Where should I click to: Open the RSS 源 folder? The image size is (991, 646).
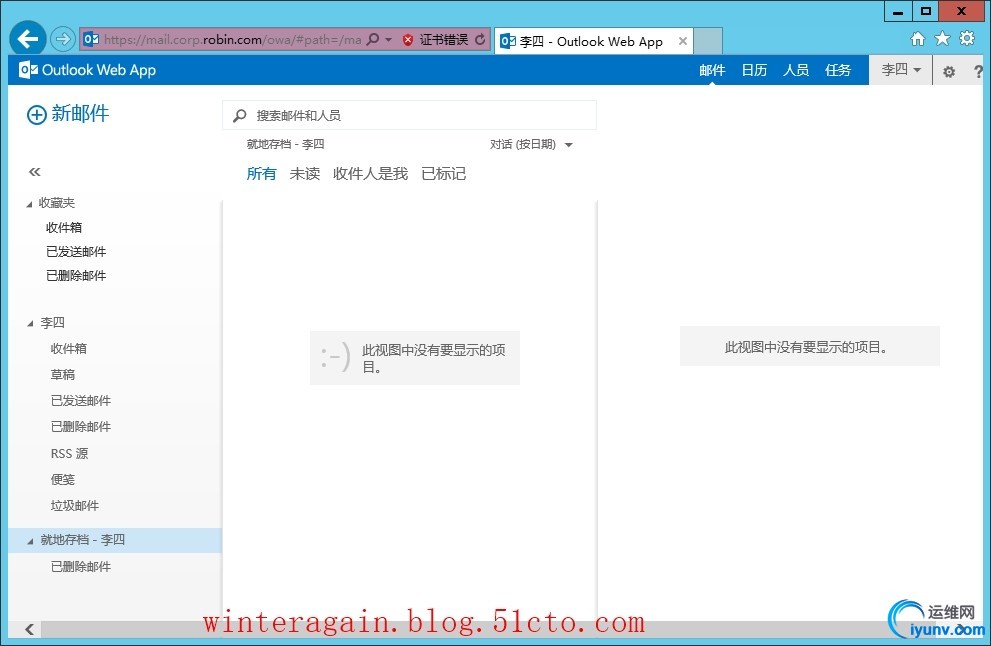coord(70,453)
